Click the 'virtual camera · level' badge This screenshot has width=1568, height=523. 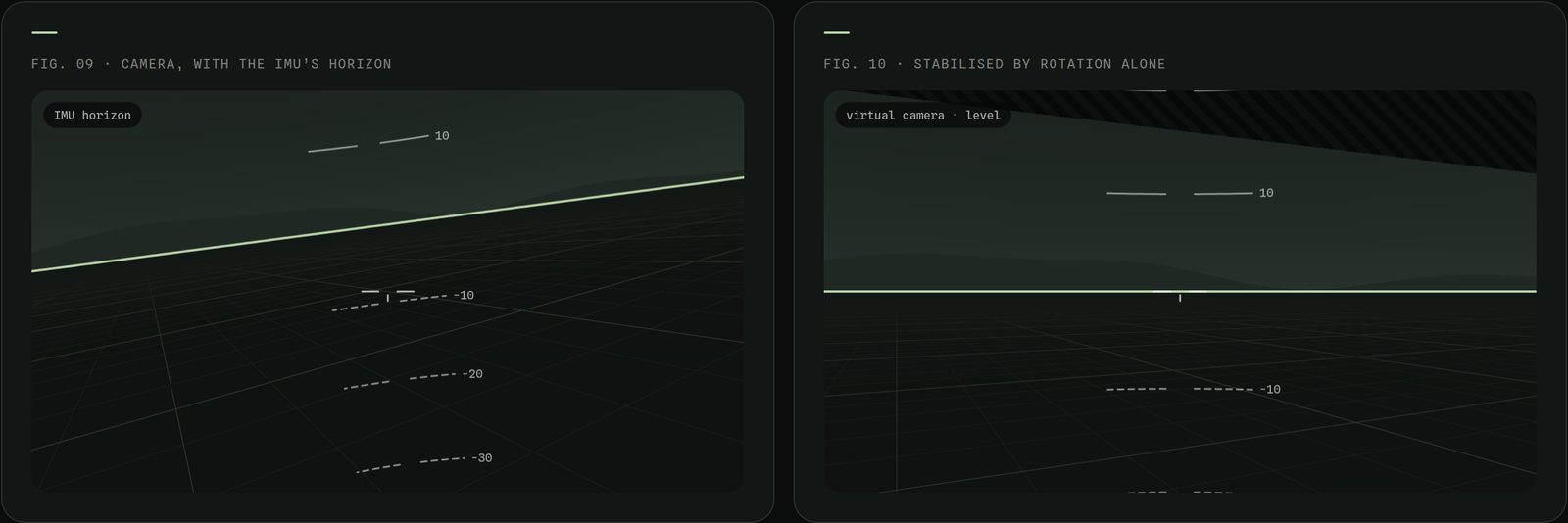pyautogui.click(x=923, y=116)
